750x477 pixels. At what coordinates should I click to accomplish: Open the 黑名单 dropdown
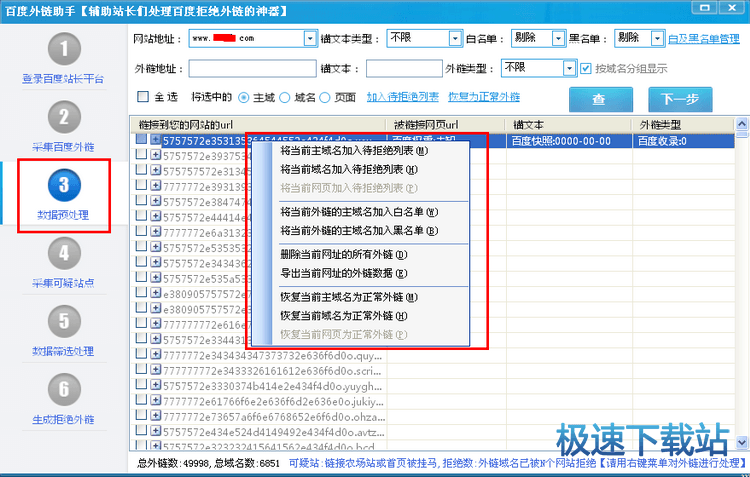point(658,38)
